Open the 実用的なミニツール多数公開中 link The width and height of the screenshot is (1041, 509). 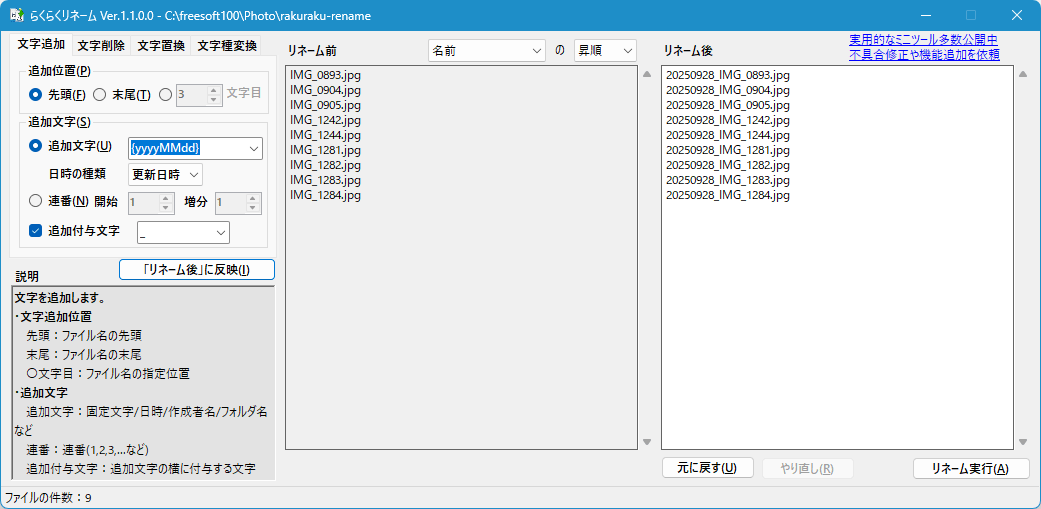click(923, 40)
